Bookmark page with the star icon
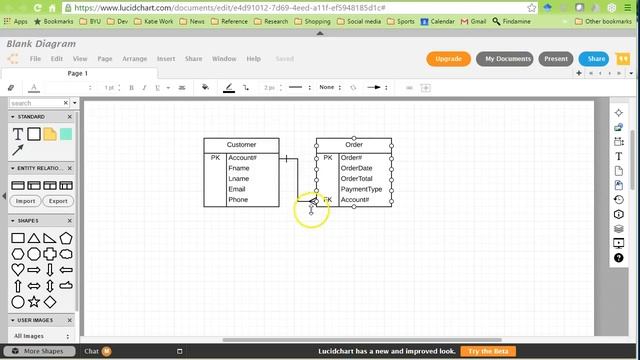The width and height of the screenshot is (640, 360). coord(531,8)
